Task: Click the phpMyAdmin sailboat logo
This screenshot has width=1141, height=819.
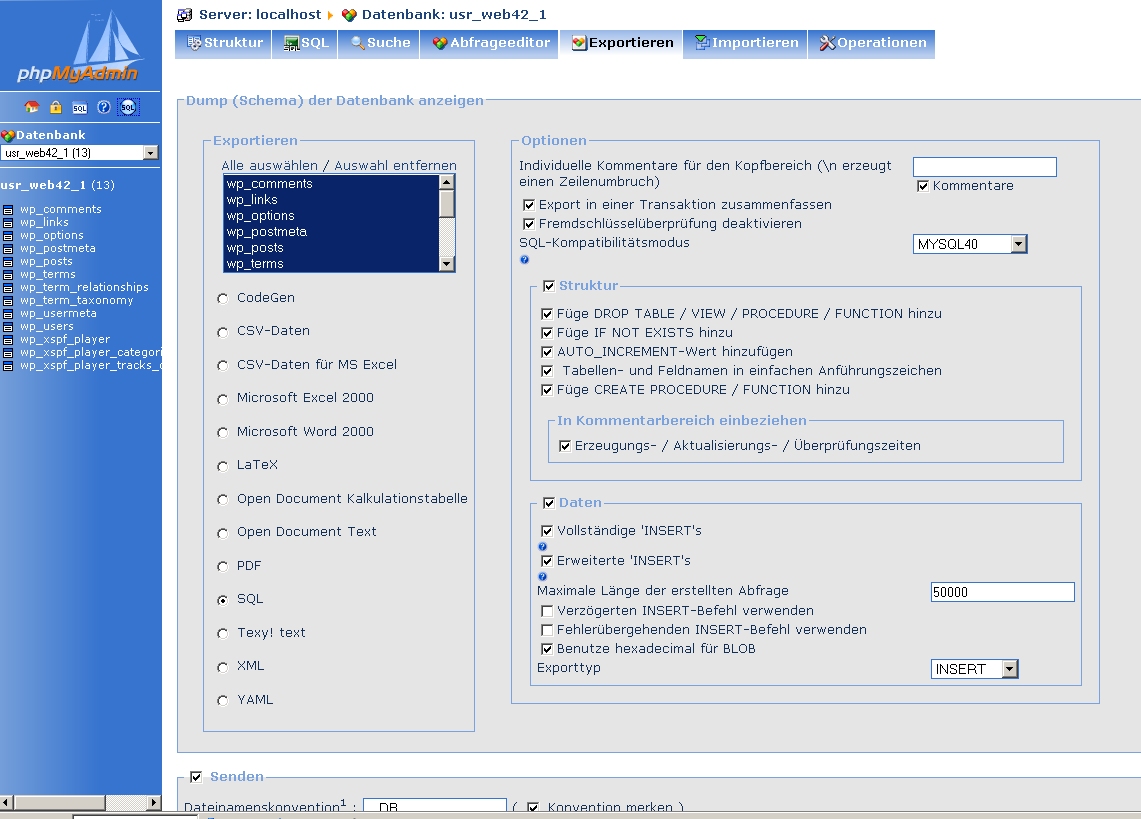Action: [x=80, y=45]
